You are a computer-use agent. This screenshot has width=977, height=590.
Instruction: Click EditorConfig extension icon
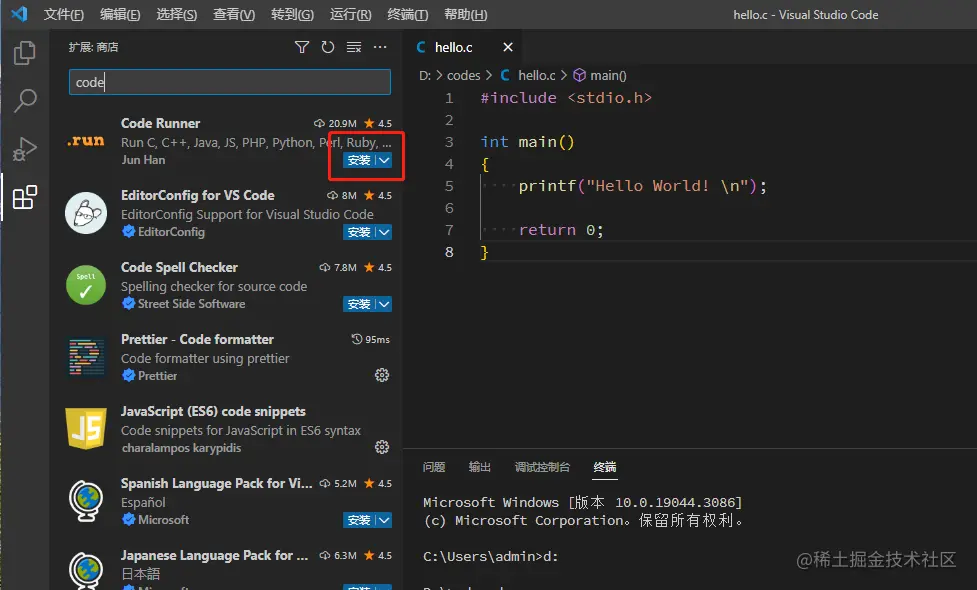tap(86, 213)
